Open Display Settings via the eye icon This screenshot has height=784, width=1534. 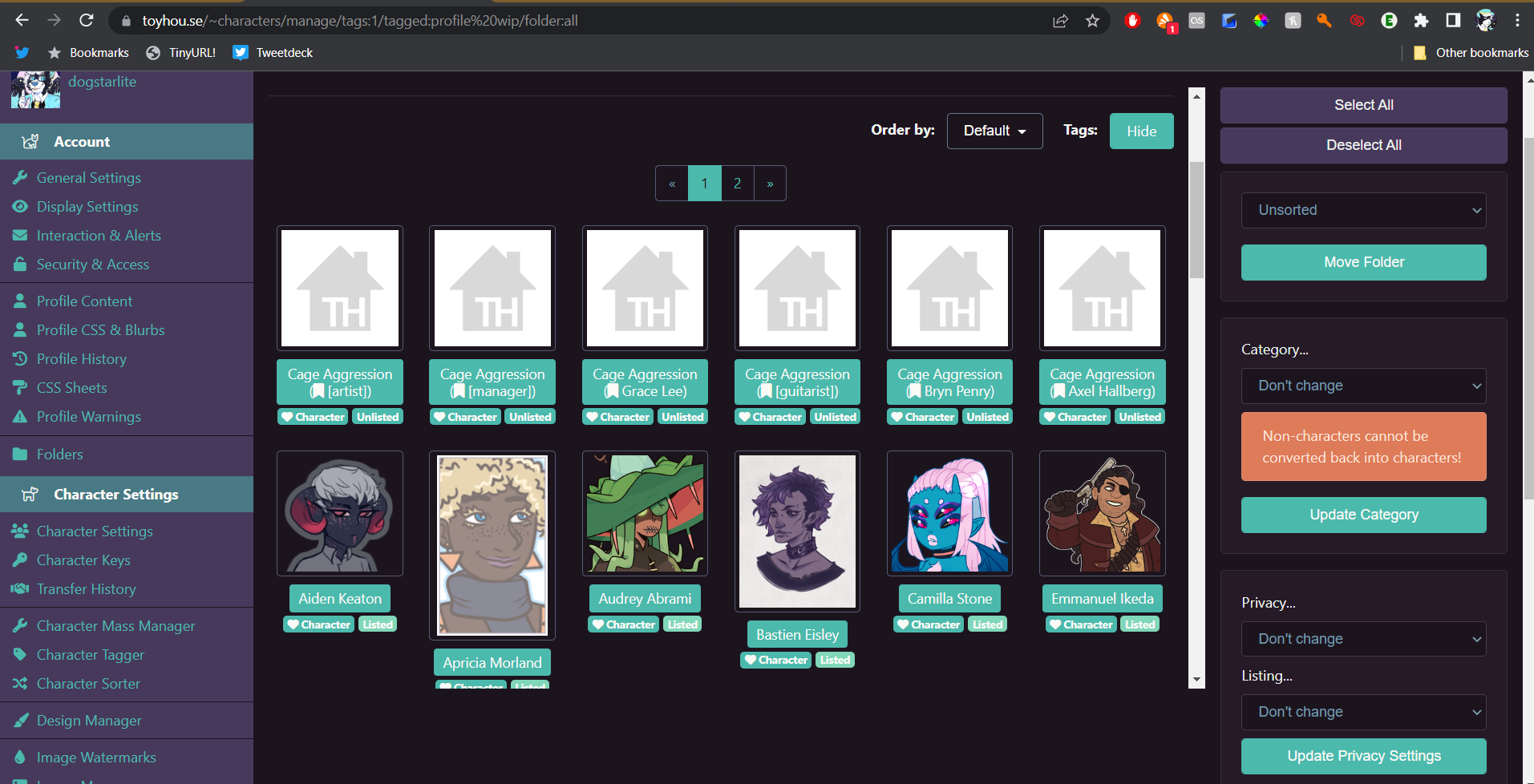tap(21, 206)
